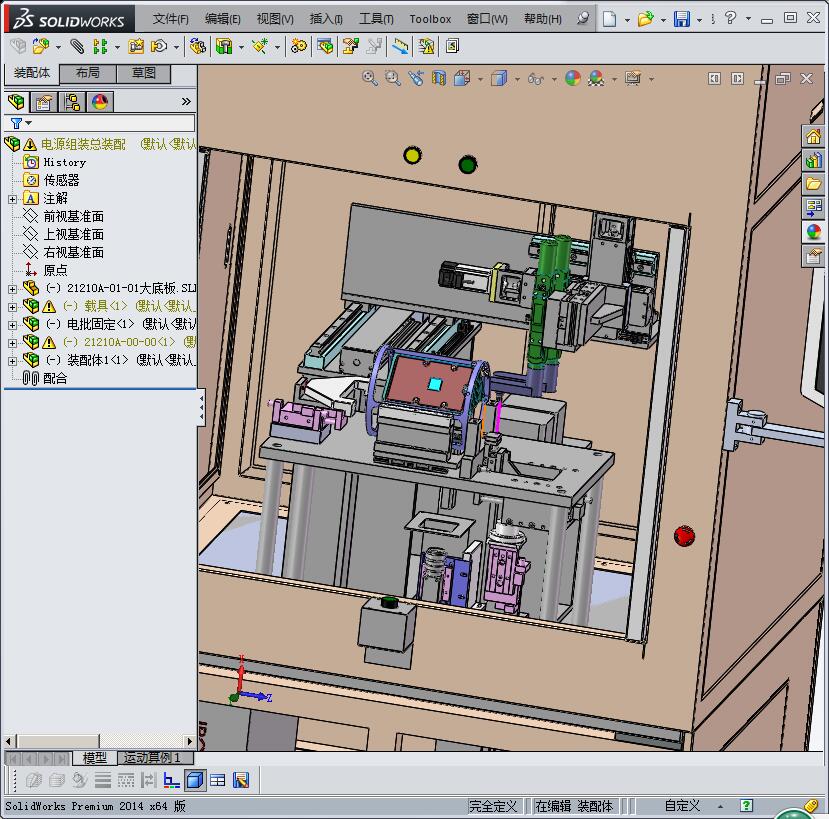829x819 pixels.
Task: Click the Interference Detection ruler icon
Action: (x=400, y=47)
